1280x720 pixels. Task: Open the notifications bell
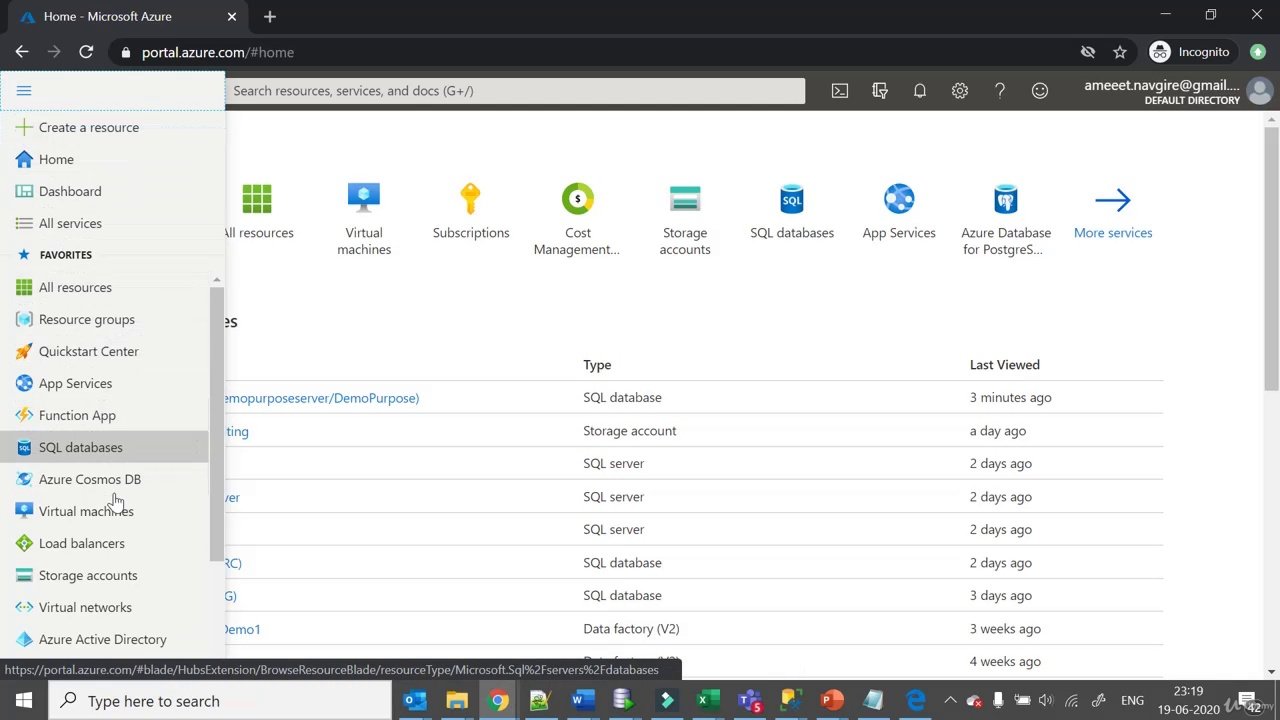(x=920, y=91)
